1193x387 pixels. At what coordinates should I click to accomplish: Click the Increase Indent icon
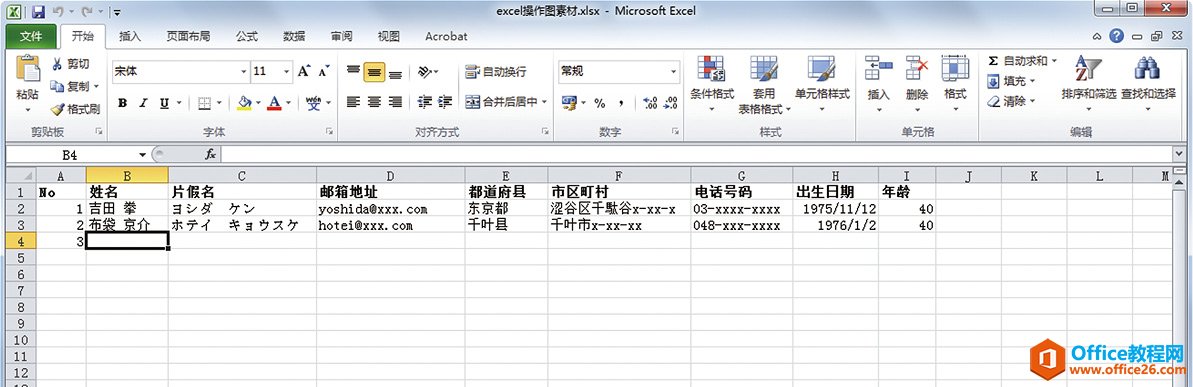pyautogui.click(x=445, y=101)
